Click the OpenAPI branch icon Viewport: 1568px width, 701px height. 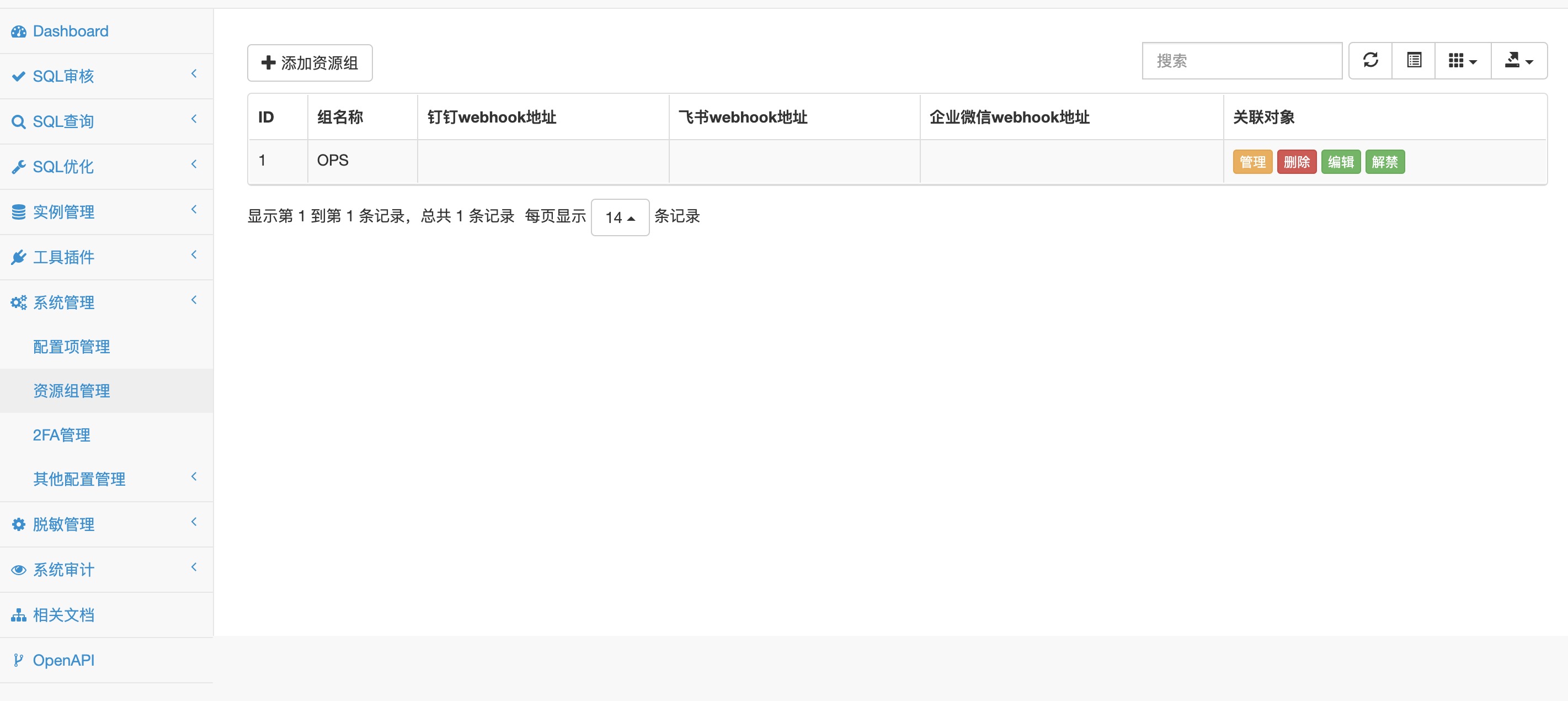(19, 660)
